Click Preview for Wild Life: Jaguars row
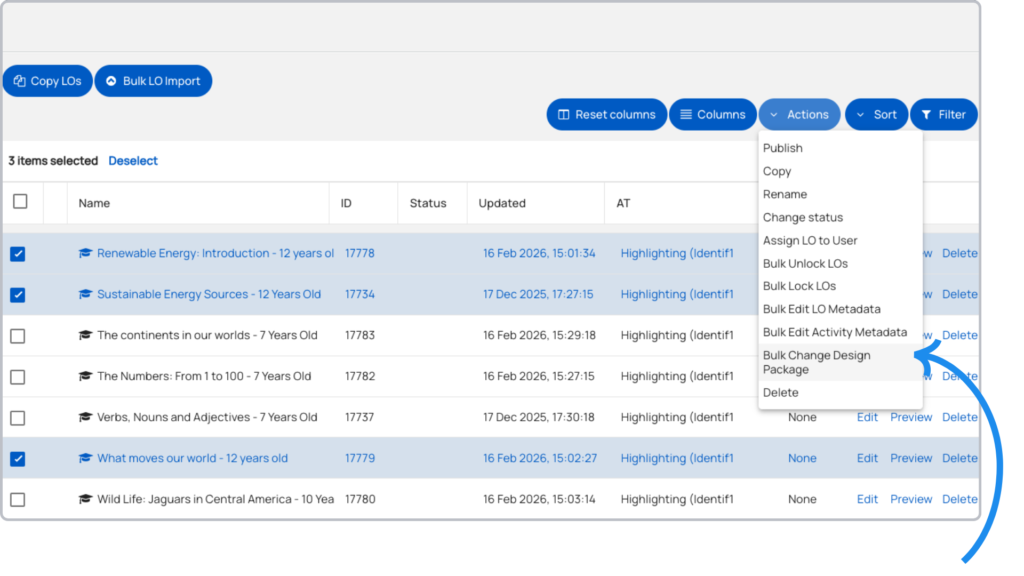Image resolution: width=1024 pixels, height=576 pixels. point(911,500)
